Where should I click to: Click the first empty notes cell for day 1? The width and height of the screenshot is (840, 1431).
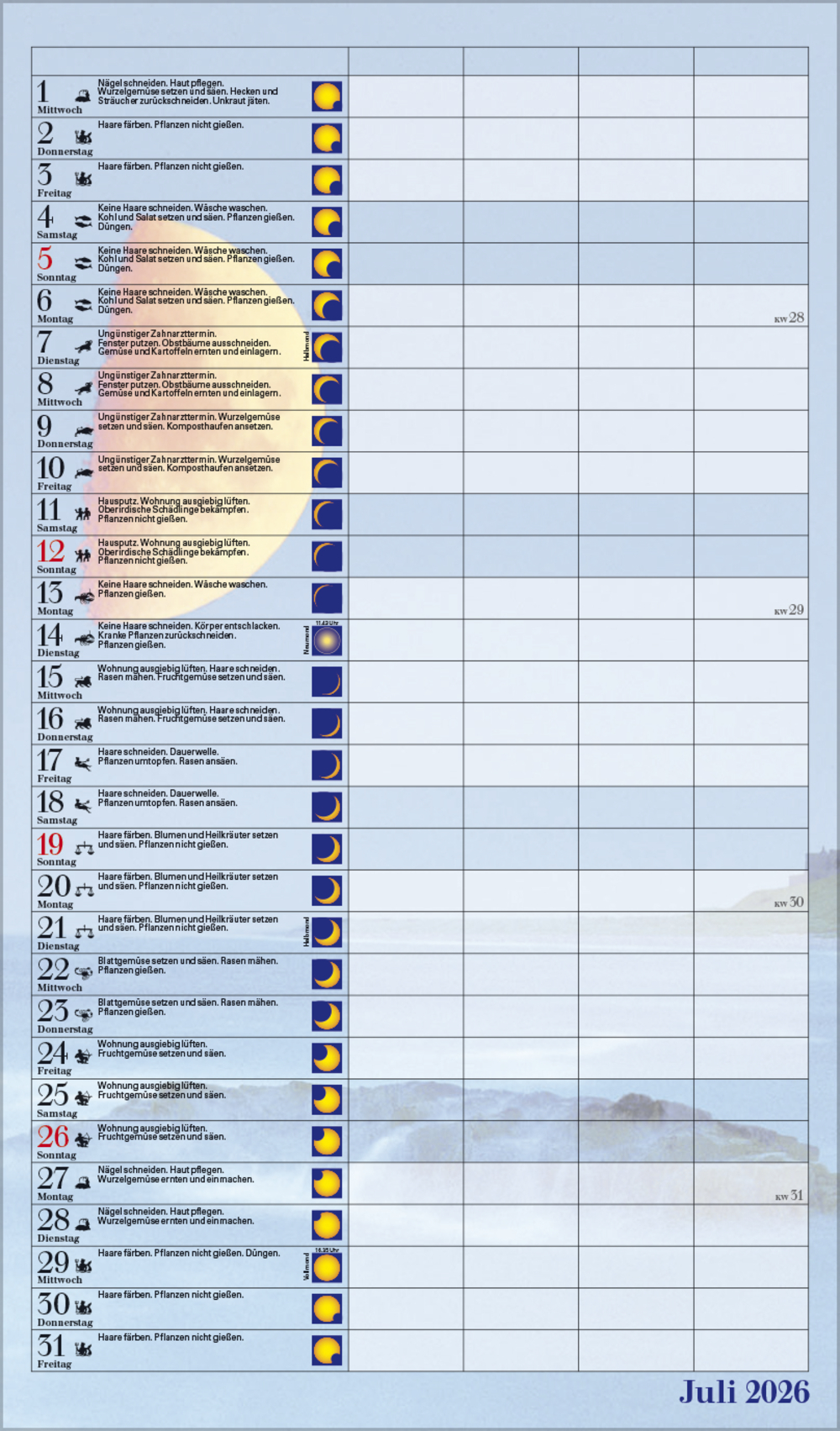406,97
